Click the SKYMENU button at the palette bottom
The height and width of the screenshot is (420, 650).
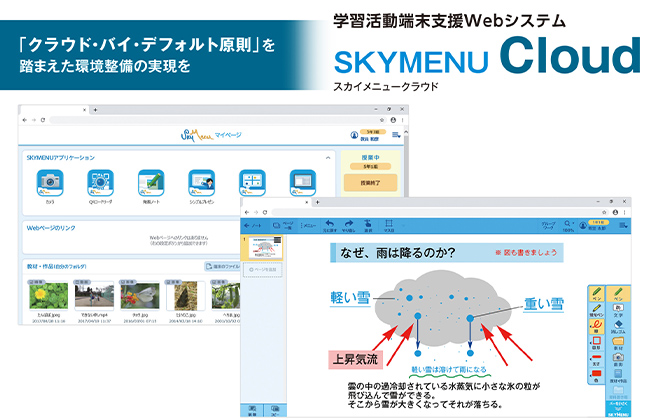pos(618,408)
